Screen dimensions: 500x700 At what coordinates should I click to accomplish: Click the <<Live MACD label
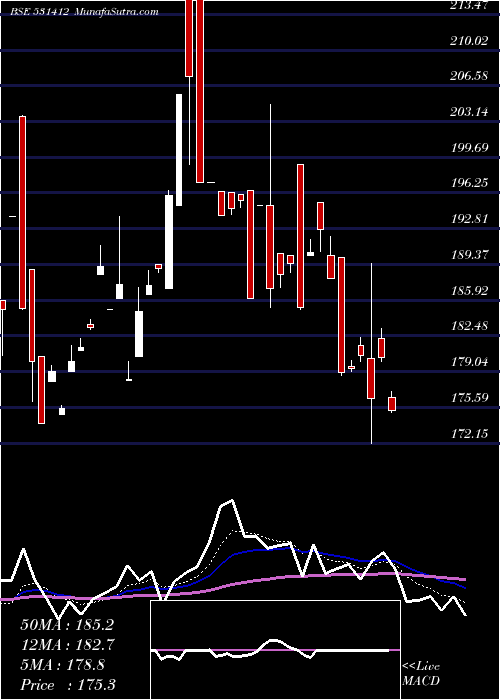[x=421, y=674]
